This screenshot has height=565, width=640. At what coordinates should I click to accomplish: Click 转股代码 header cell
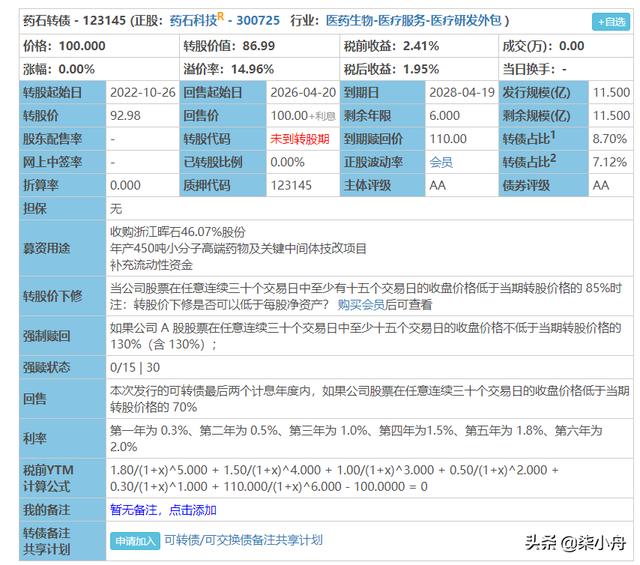pos(223,139)
